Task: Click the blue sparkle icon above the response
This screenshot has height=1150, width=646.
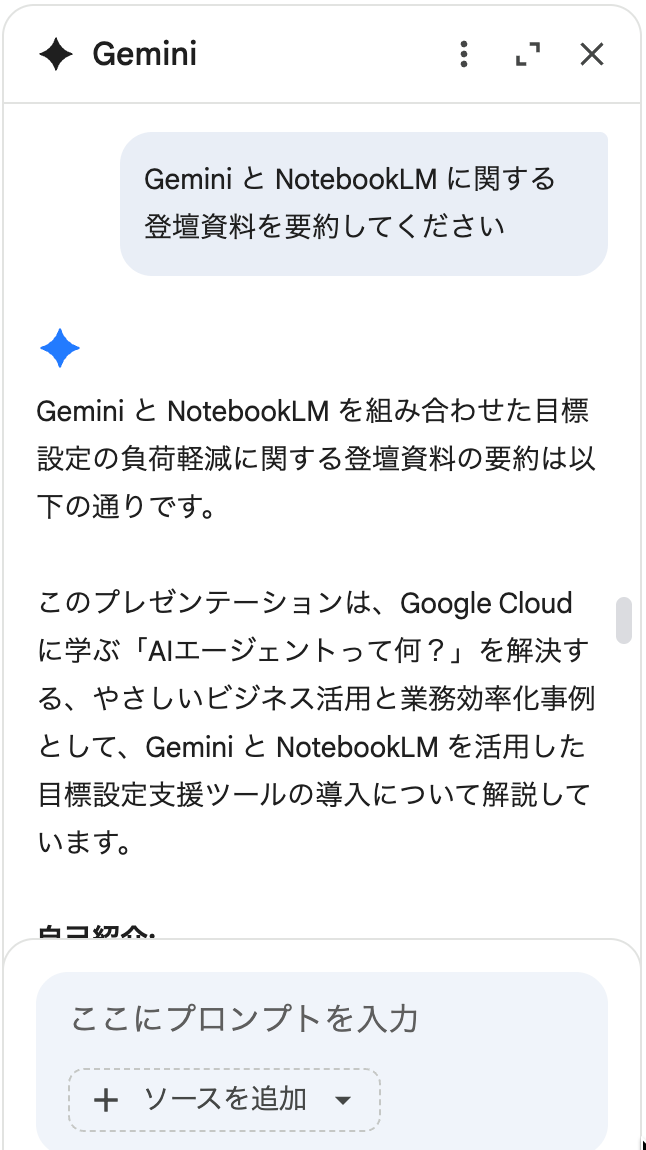Action: tap(60, 346)
